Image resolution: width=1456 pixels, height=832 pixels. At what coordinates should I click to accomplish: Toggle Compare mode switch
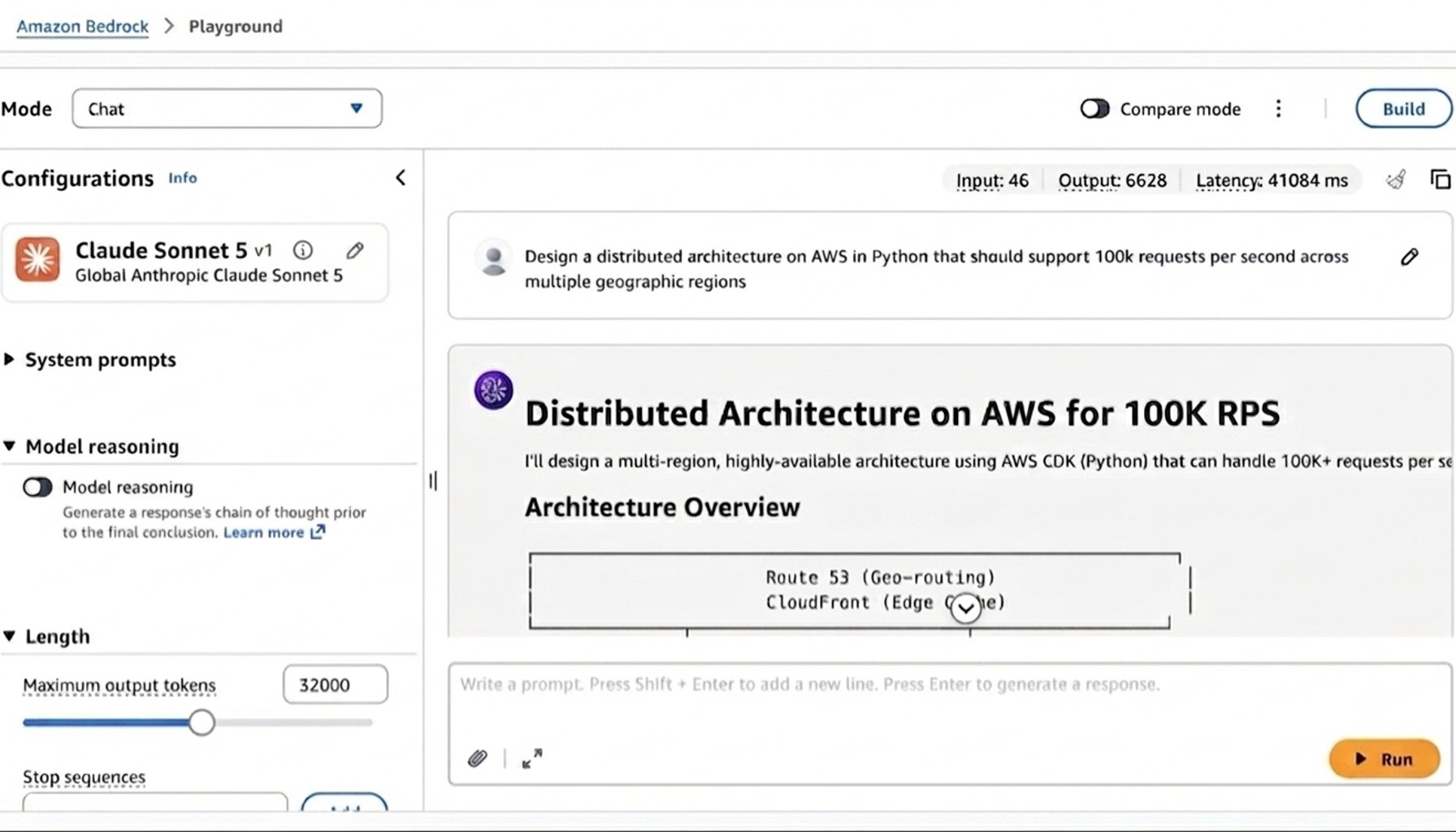pyautogui.click(x=1094, y=109)
